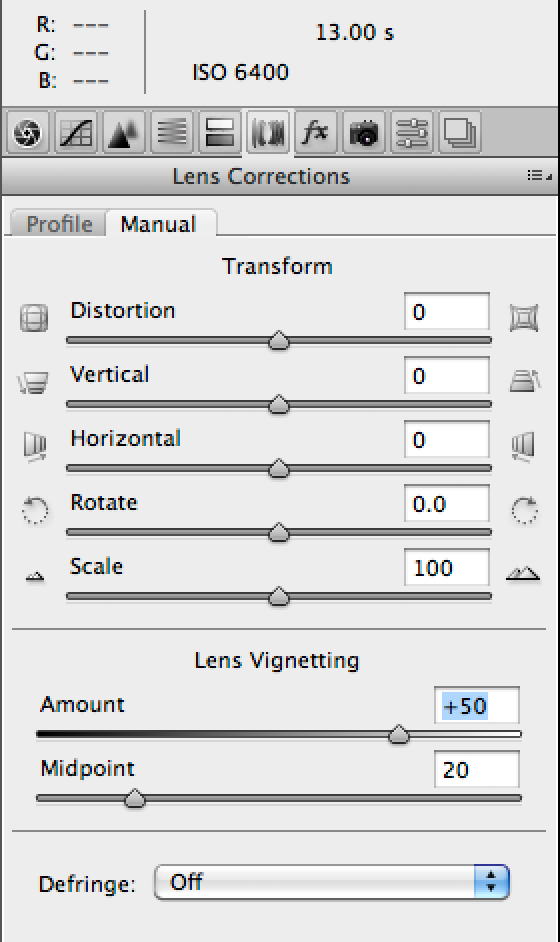Open the Detail panel triangles icon
Viewport: 560px width, 942px height.
[x=124, y=133]
